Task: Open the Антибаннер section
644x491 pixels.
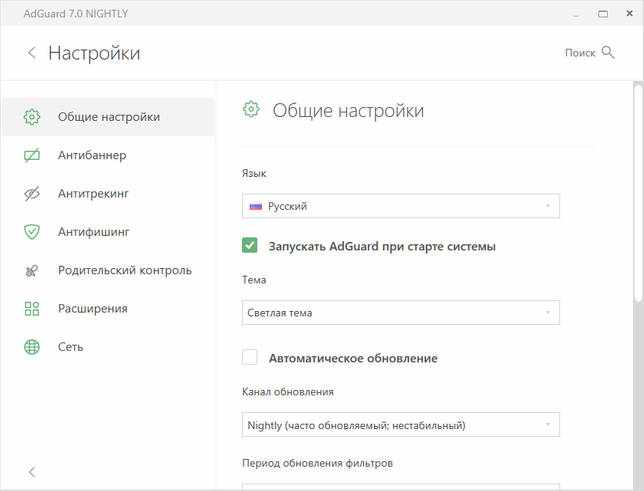Action: [108, 155]
